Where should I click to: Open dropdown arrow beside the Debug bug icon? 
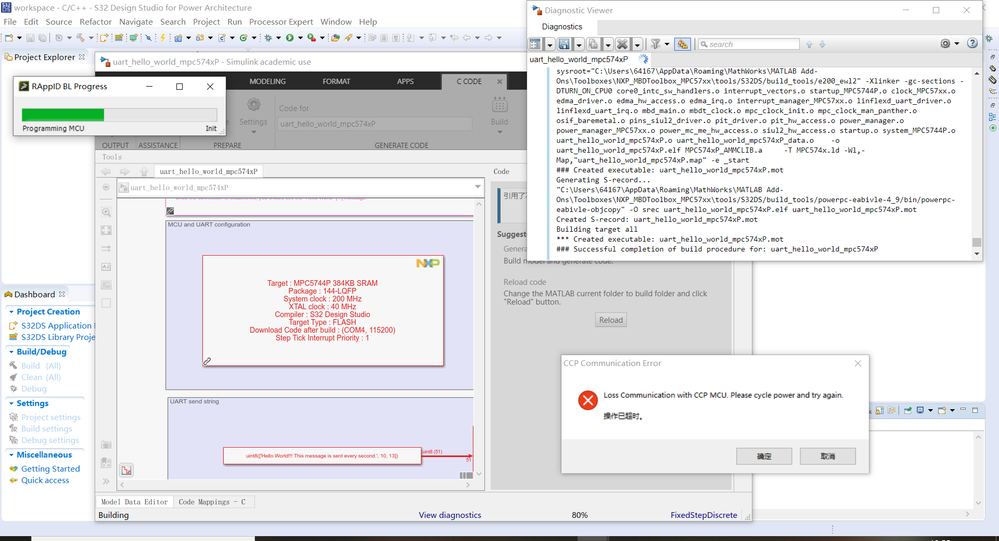pos(279,38)
